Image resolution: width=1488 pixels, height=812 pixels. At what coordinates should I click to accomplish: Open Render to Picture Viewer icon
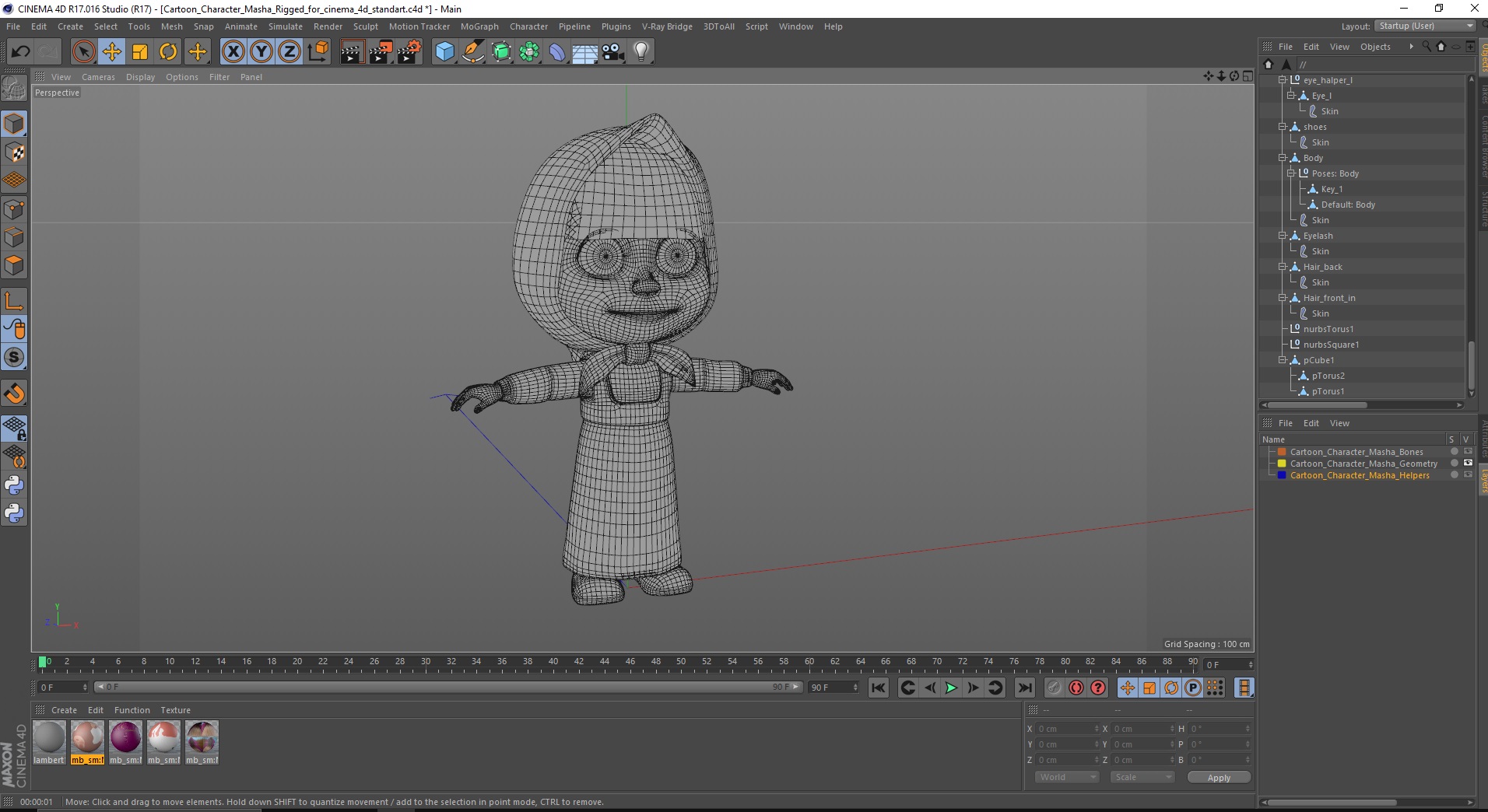[x=381, y=52]
